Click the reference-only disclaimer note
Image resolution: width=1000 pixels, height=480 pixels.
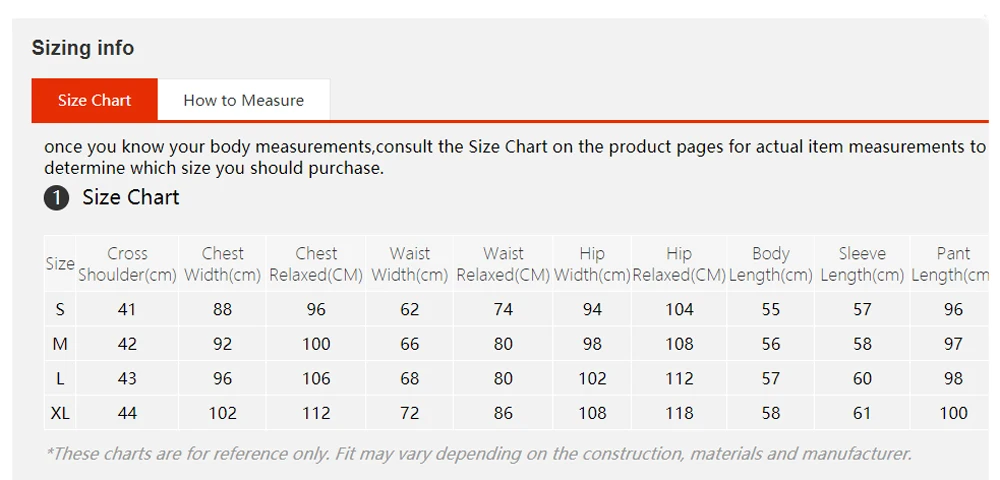click(478, 454)
